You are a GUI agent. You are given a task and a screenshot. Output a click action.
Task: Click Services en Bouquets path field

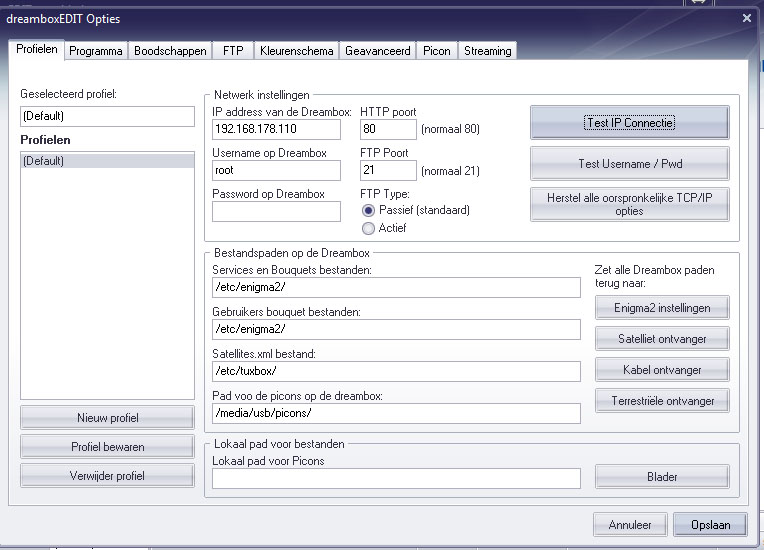[396, 287]
